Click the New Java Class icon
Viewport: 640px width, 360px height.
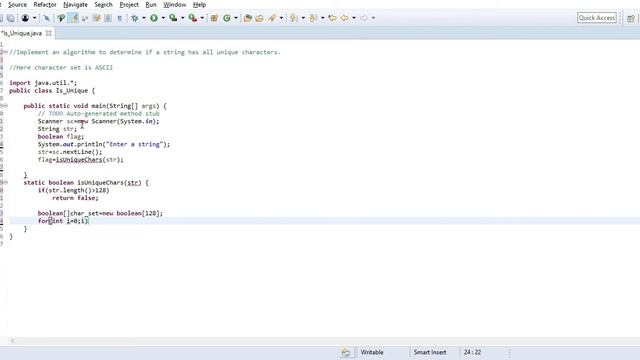click(227, 18)
